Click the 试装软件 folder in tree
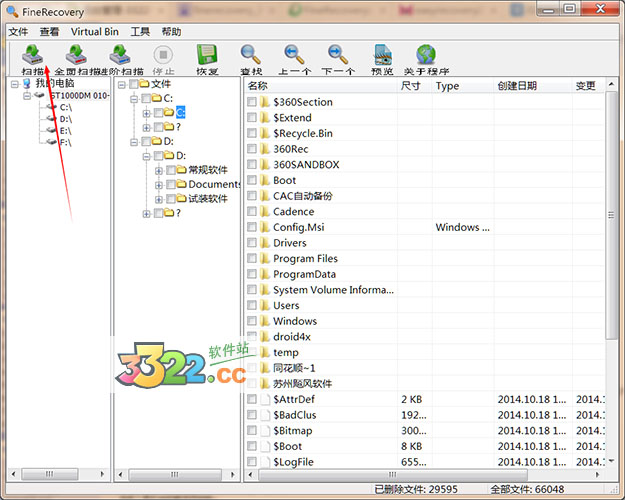This screenshot has width=625, height=500. [x=208, y=199]
